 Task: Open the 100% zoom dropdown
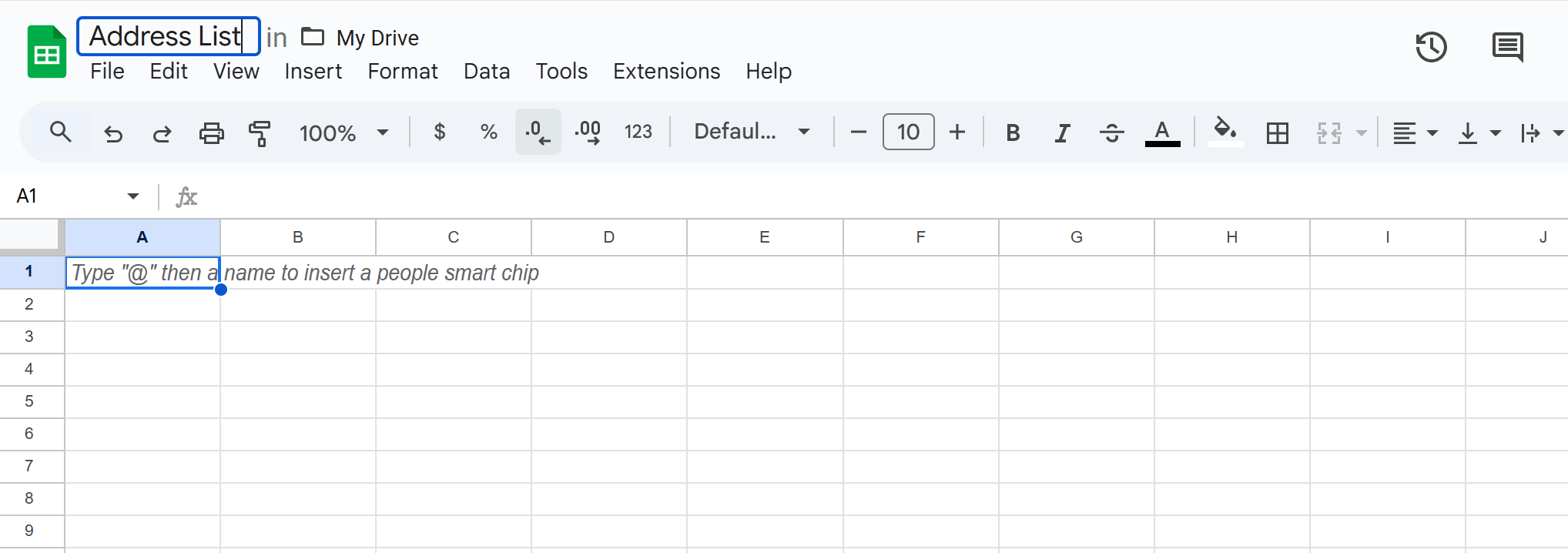coord(343,132)
